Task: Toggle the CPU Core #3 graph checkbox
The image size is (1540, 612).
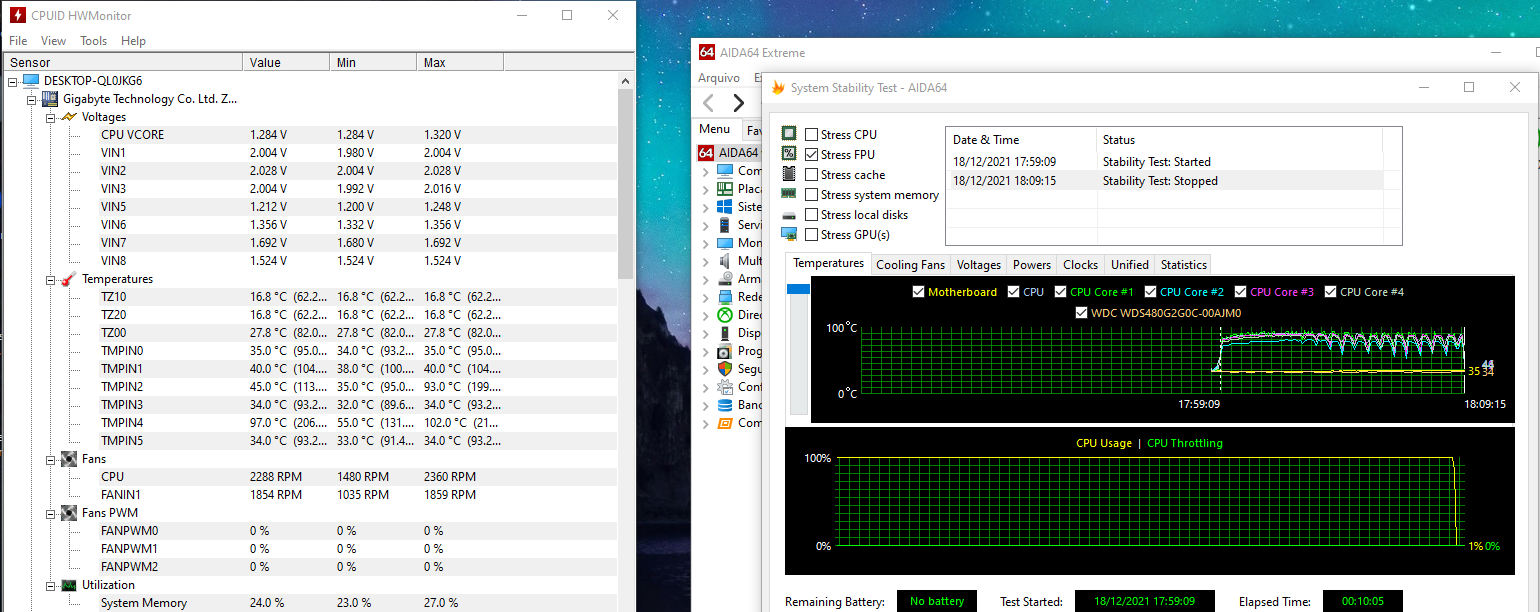Action: (x=1241, y=292)
